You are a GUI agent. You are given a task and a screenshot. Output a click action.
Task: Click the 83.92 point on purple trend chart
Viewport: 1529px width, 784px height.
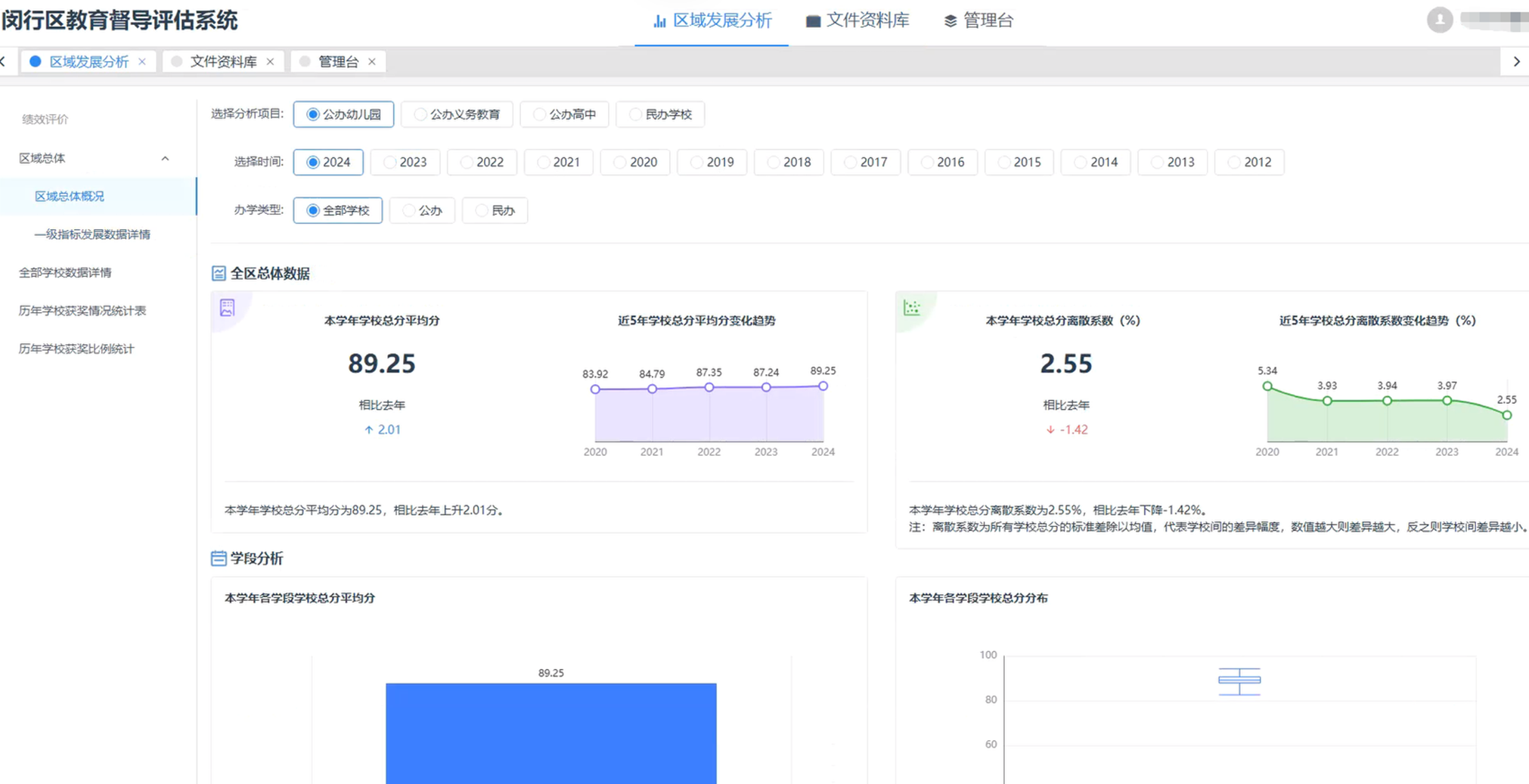(x=595, y=389)
